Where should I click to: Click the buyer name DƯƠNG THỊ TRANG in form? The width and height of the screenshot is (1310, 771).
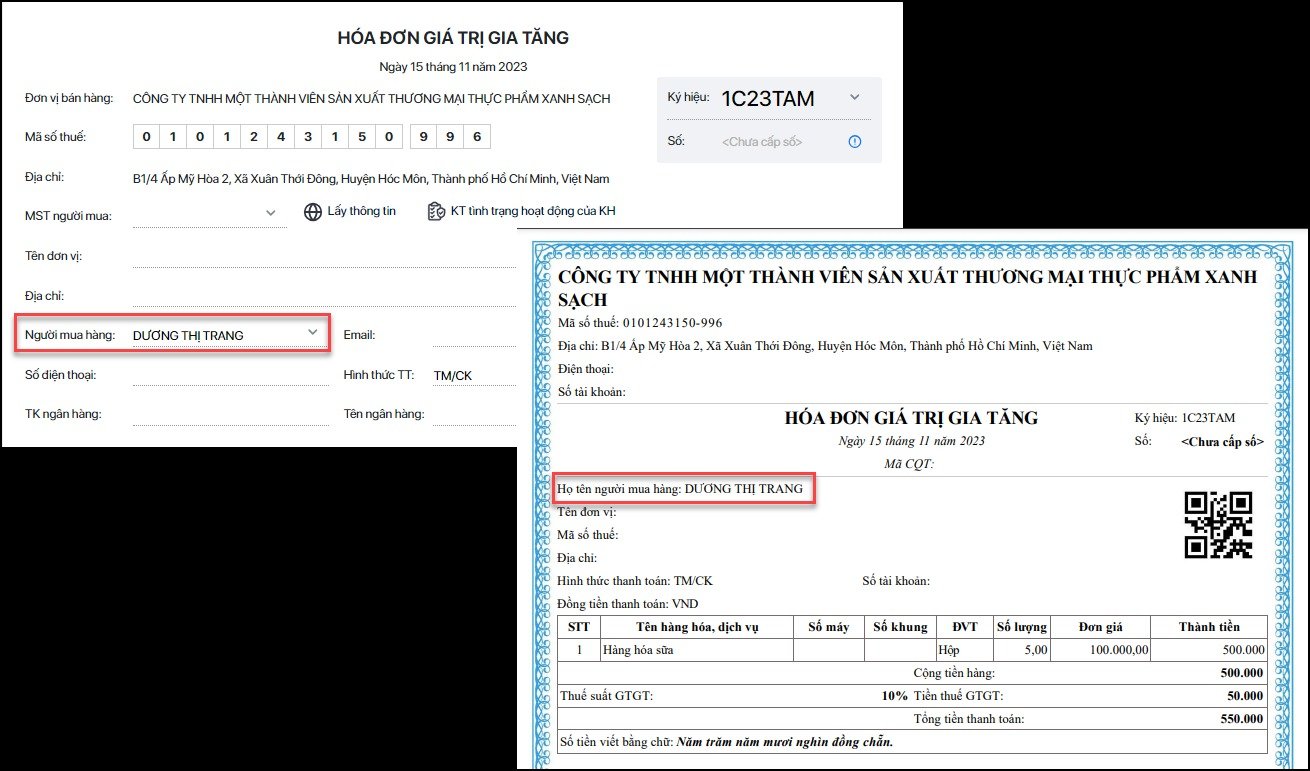[188, 336]
